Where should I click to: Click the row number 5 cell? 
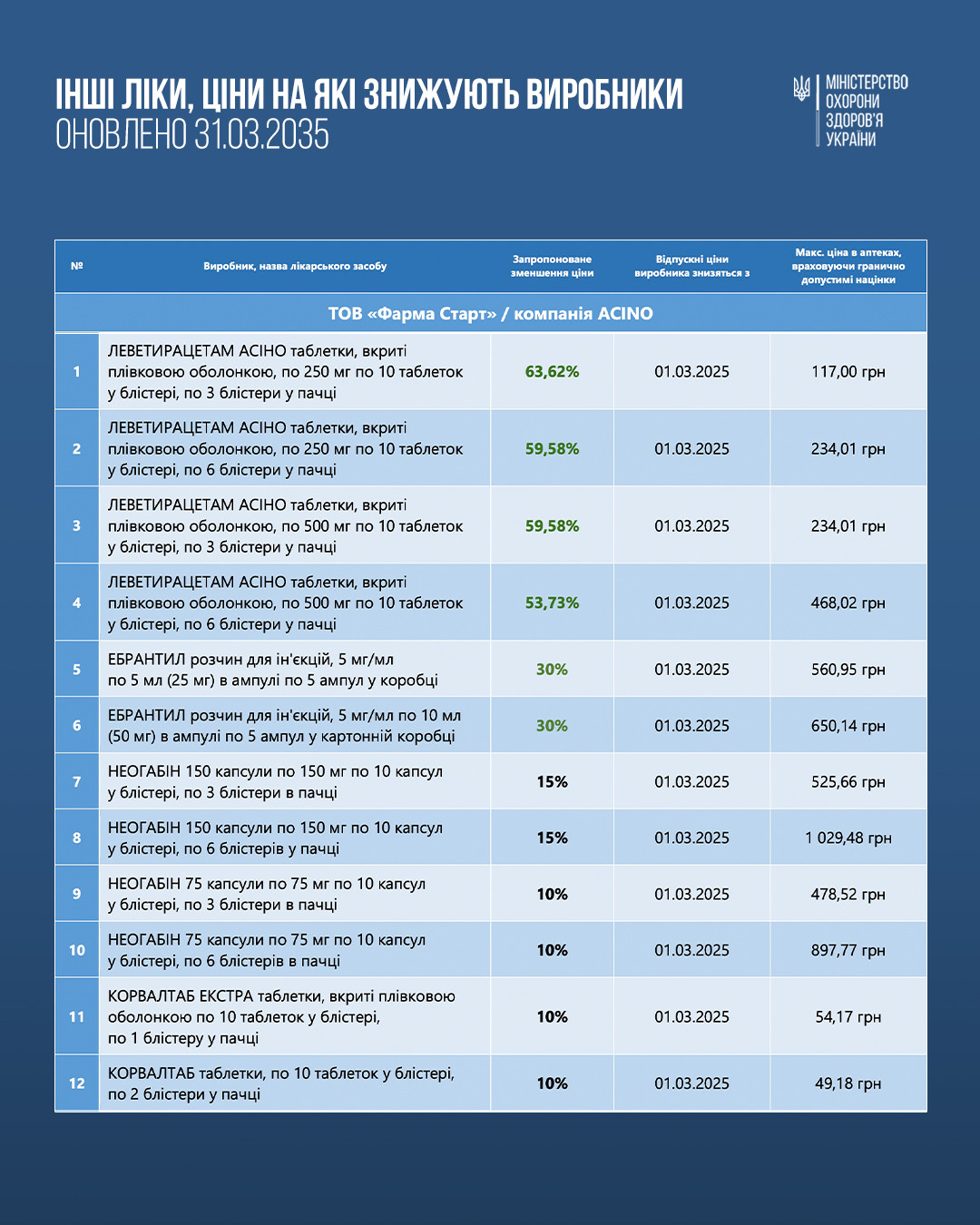click(77, 669)
